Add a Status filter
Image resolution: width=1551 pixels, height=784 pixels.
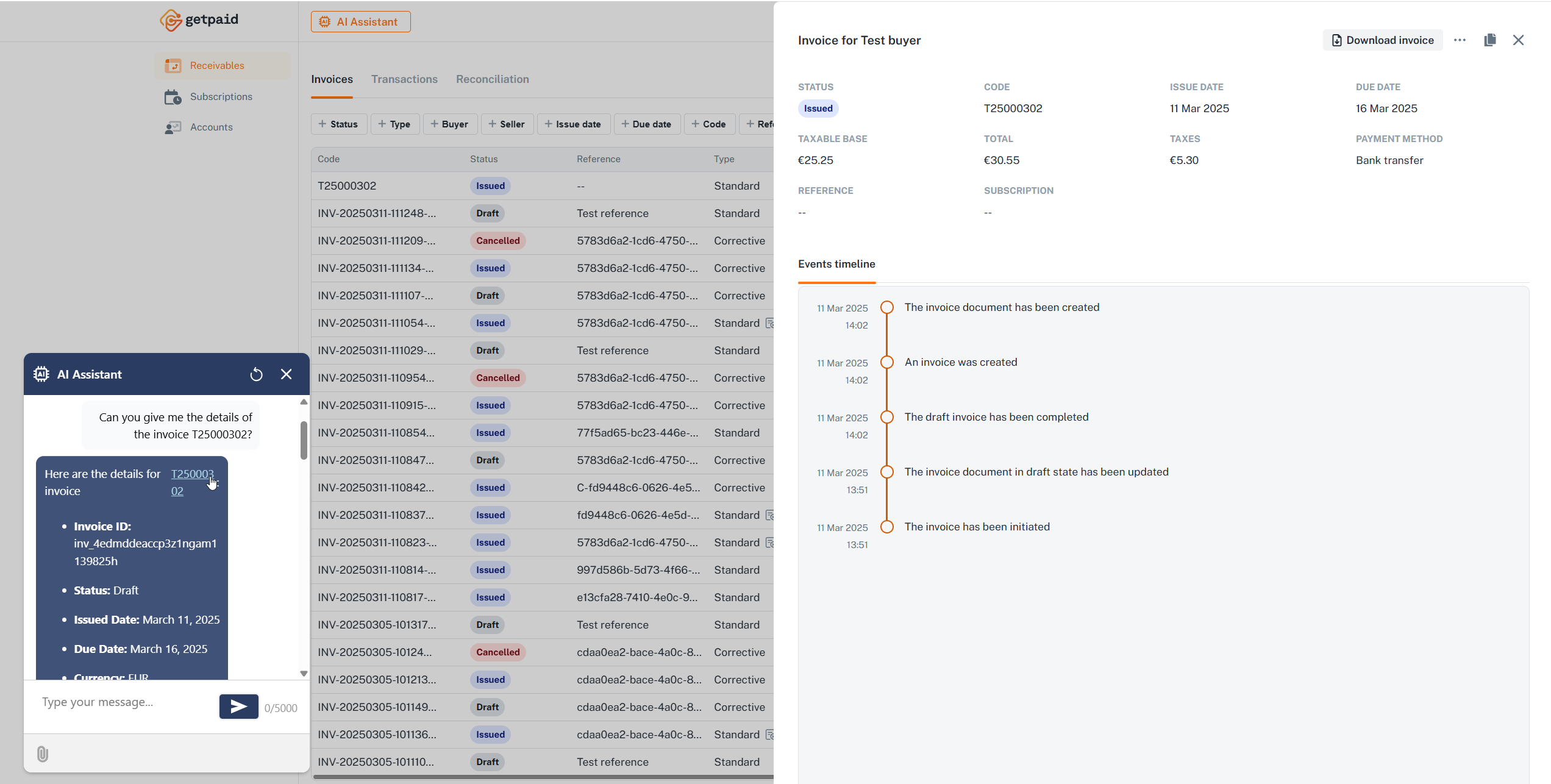click(x=338, y=124)
